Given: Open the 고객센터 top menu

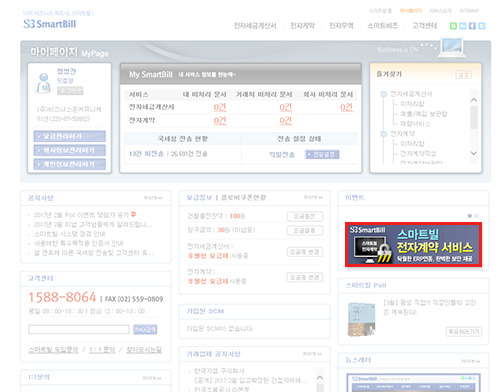Looking at the screenshot, I should 424,26.
